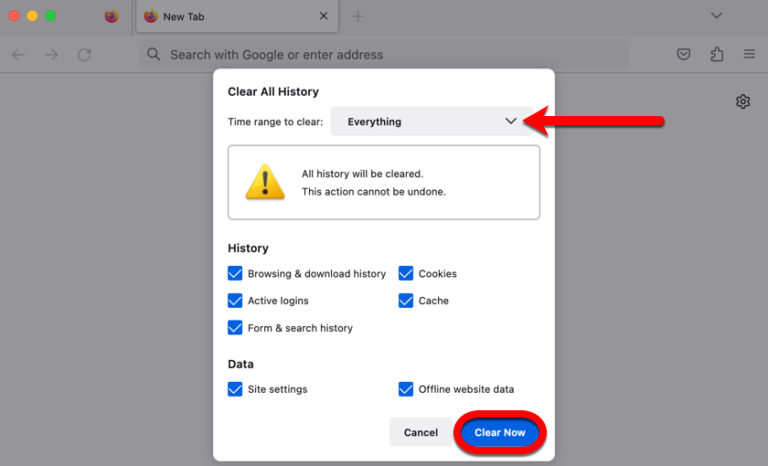Uncheck the Active logins checkbox
Image resolution: width=768 pixels, height=466 pixels.
tap(235, 300)
